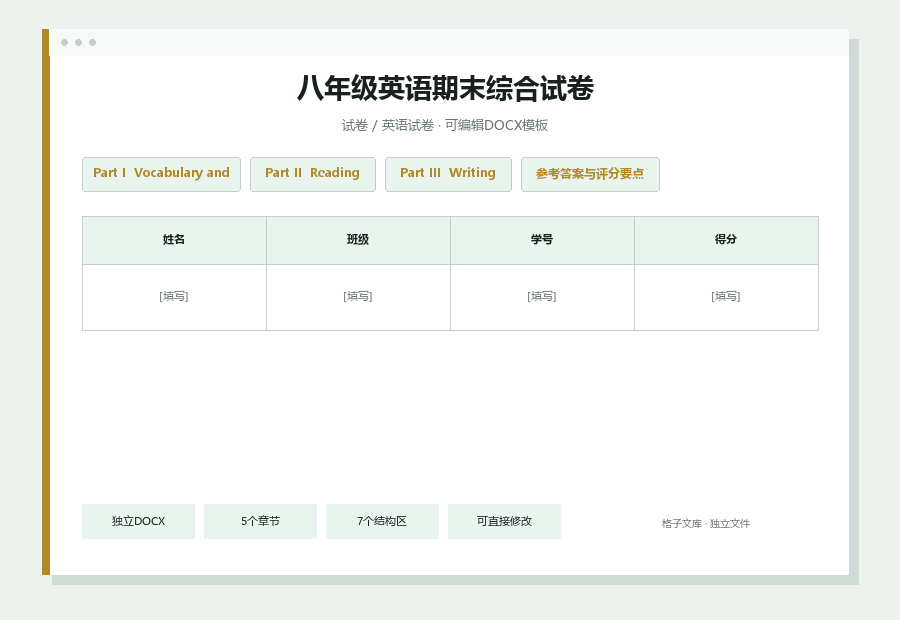Click the [填写] cell under 姓名
Viewport: 900px width, 620px height.
point(174,297)
